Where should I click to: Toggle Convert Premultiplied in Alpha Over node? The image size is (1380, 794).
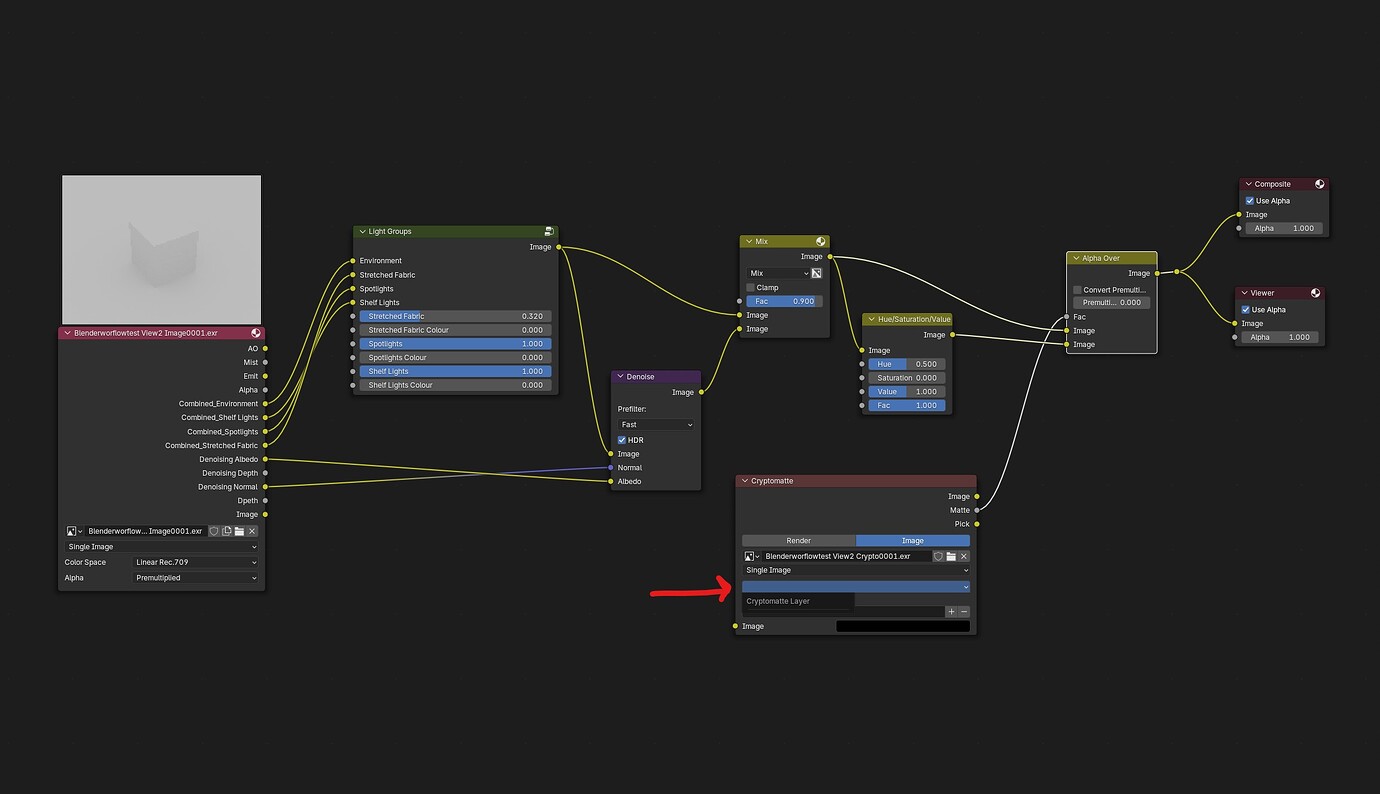1078,290
